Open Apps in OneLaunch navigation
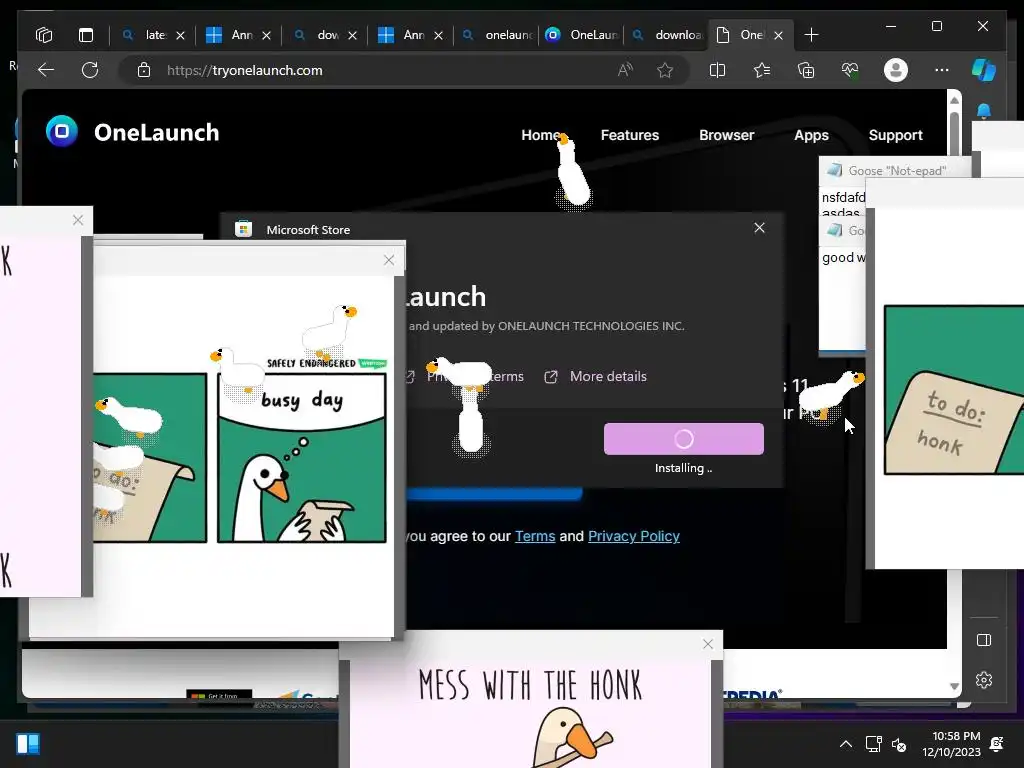The height and width of the screenshot is (768, 1024). (x=811, y=135)
